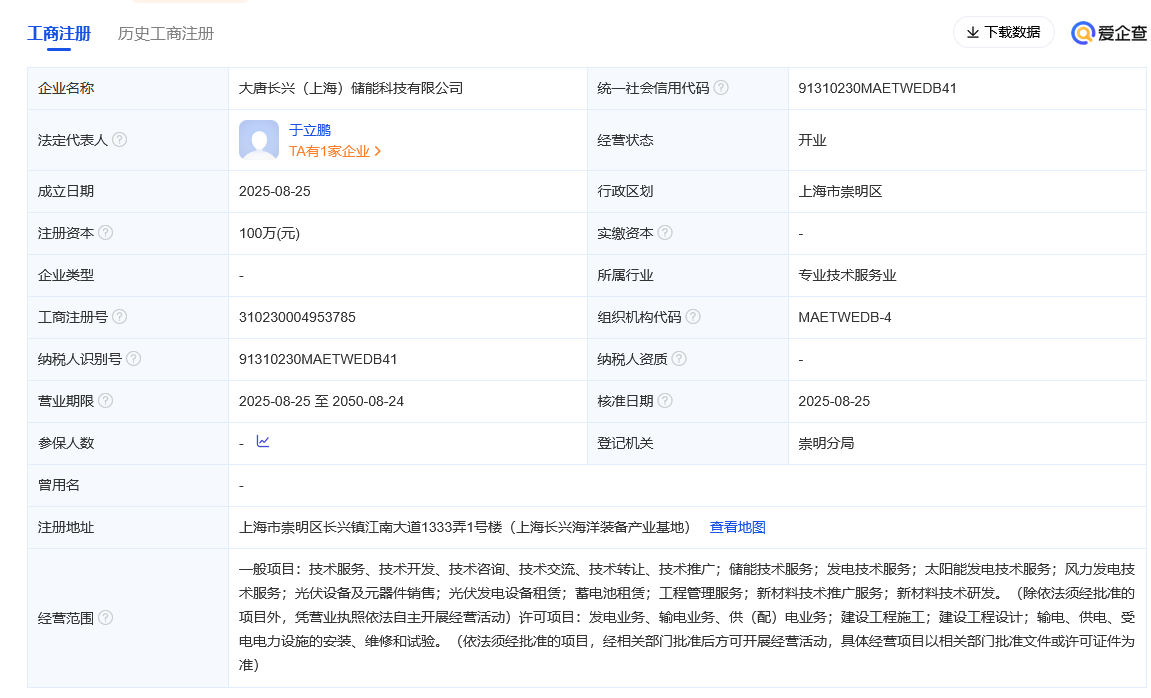Select the 成立日期 value 2025-08-25

[275, 191]
